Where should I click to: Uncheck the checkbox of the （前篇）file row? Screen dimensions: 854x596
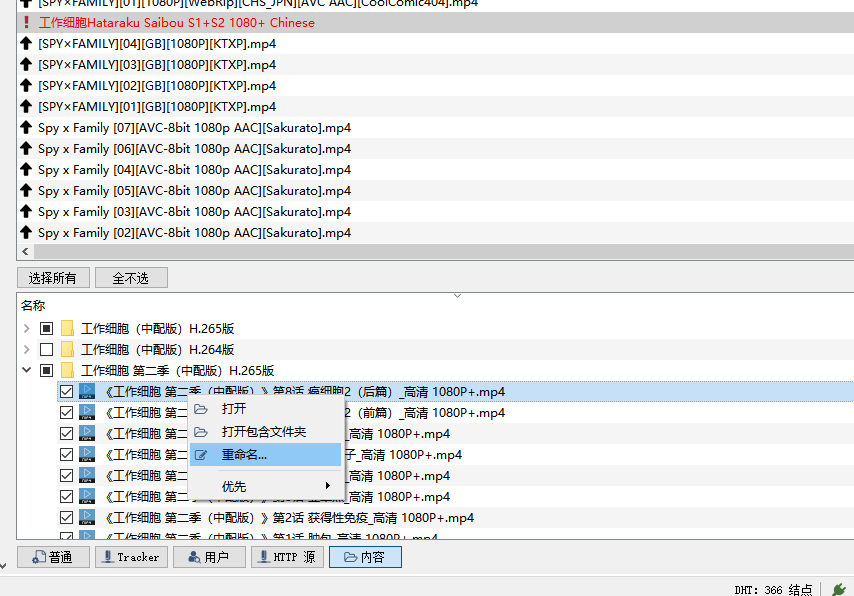tap(66, 412)
